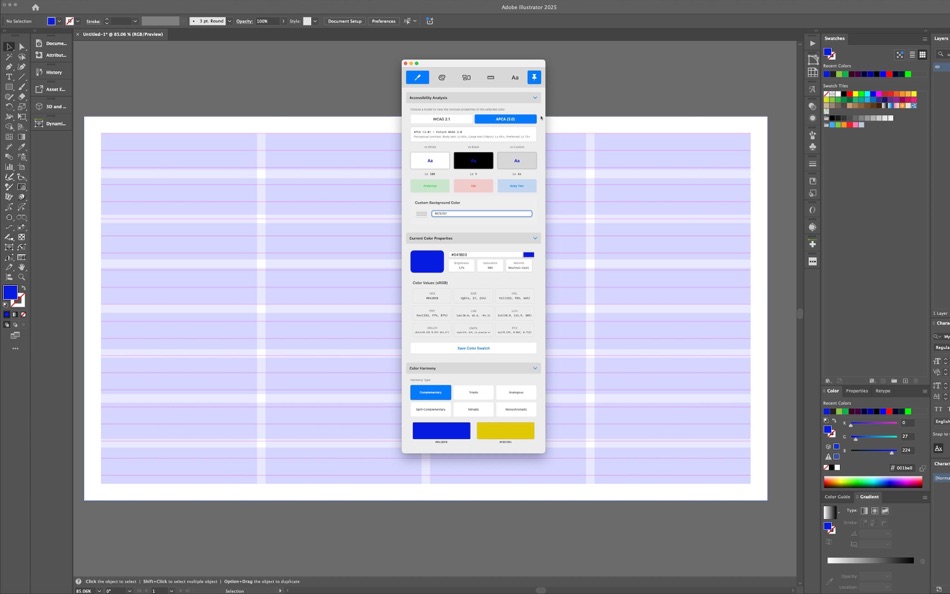Open the Swatches panel hamburger menu
The width and height of the screenshot is (950, 594).
pyautogui.click(x=925, y=39)
